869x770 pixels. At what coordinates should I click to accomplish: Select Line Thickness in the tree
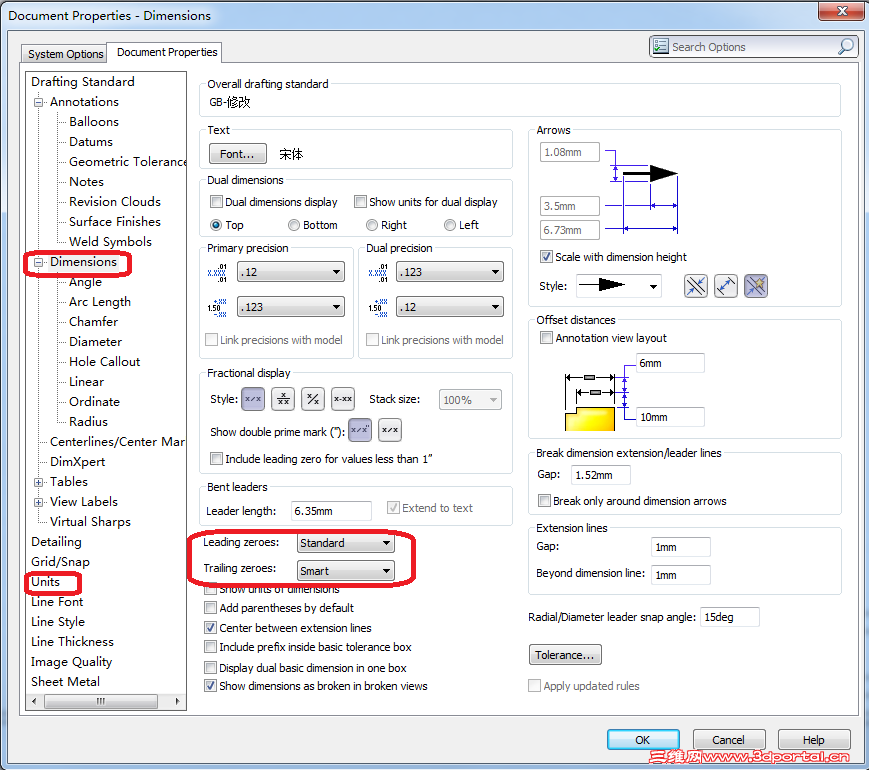pyautogui.click(x=72, y=641)
